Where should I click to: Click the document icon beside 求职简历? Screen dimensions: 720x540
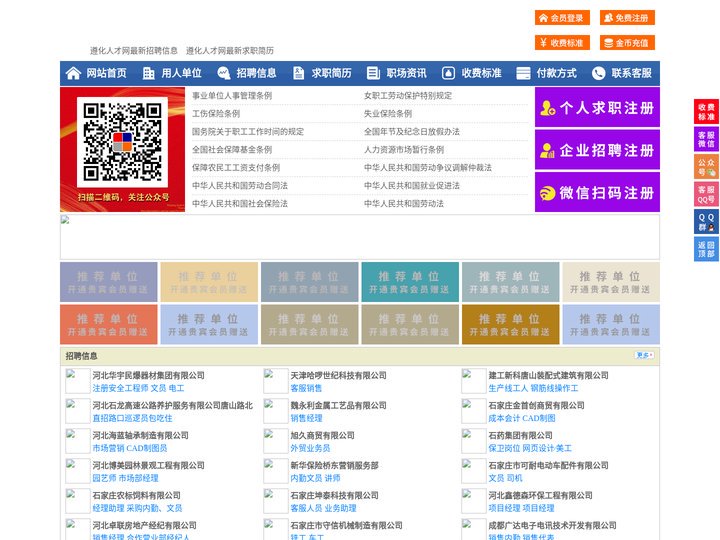(x=298, y=73)
